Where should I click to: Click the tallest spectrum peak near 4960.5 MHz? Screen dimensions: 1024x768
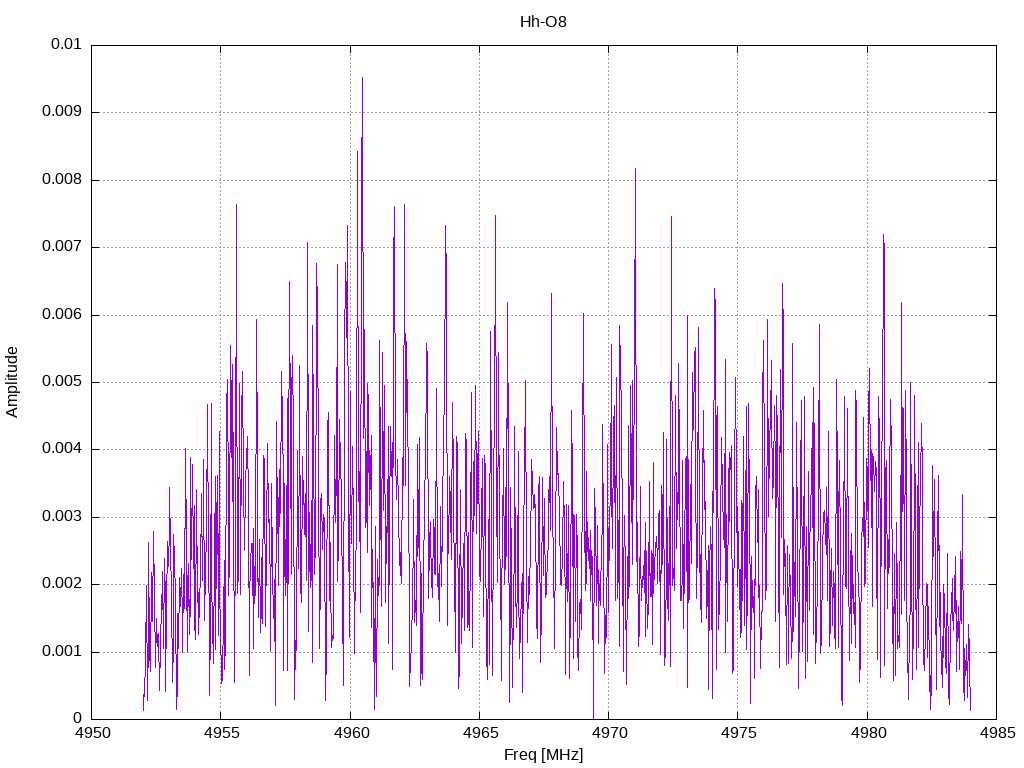362,78
